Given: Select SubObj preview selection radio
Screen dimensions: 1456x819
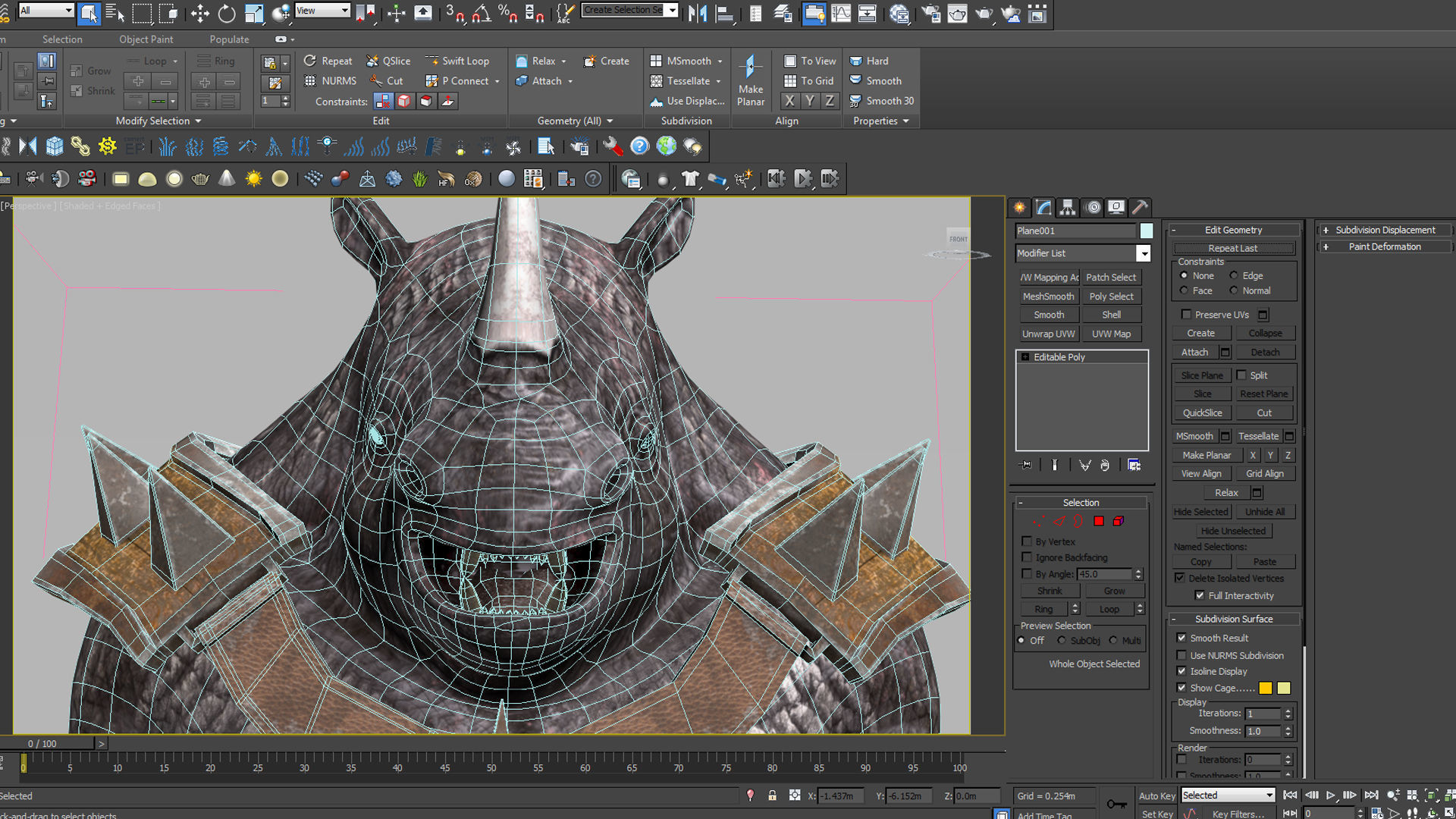Looking at the screenshot, I should click(1062, 641).
